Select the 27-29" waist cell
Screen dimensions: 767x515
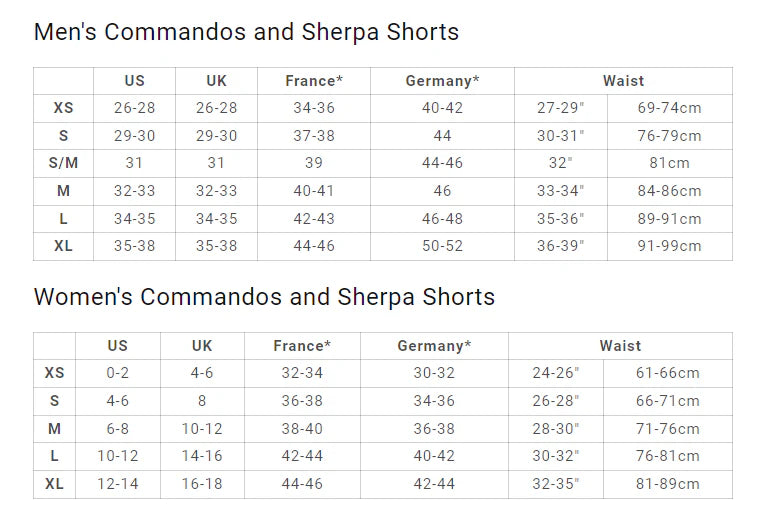pyautogui.click(x=561, y=108)
